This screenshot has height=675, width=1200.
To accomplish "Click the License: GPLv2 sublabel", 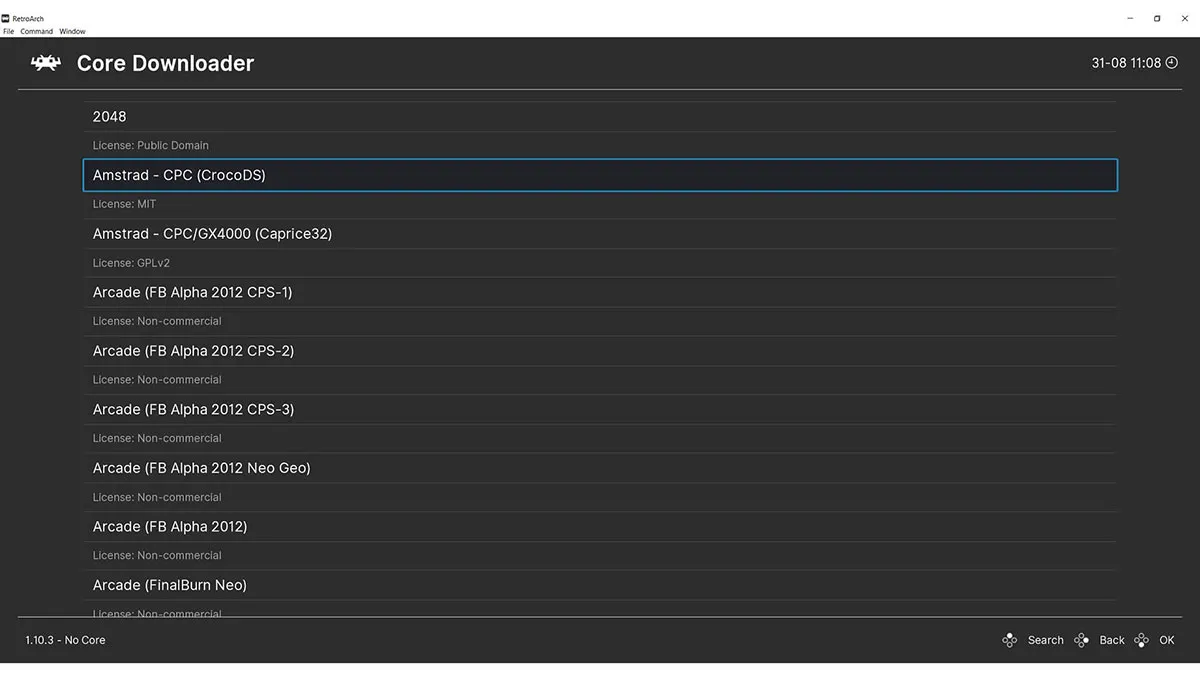I will [x=131, y=263].
